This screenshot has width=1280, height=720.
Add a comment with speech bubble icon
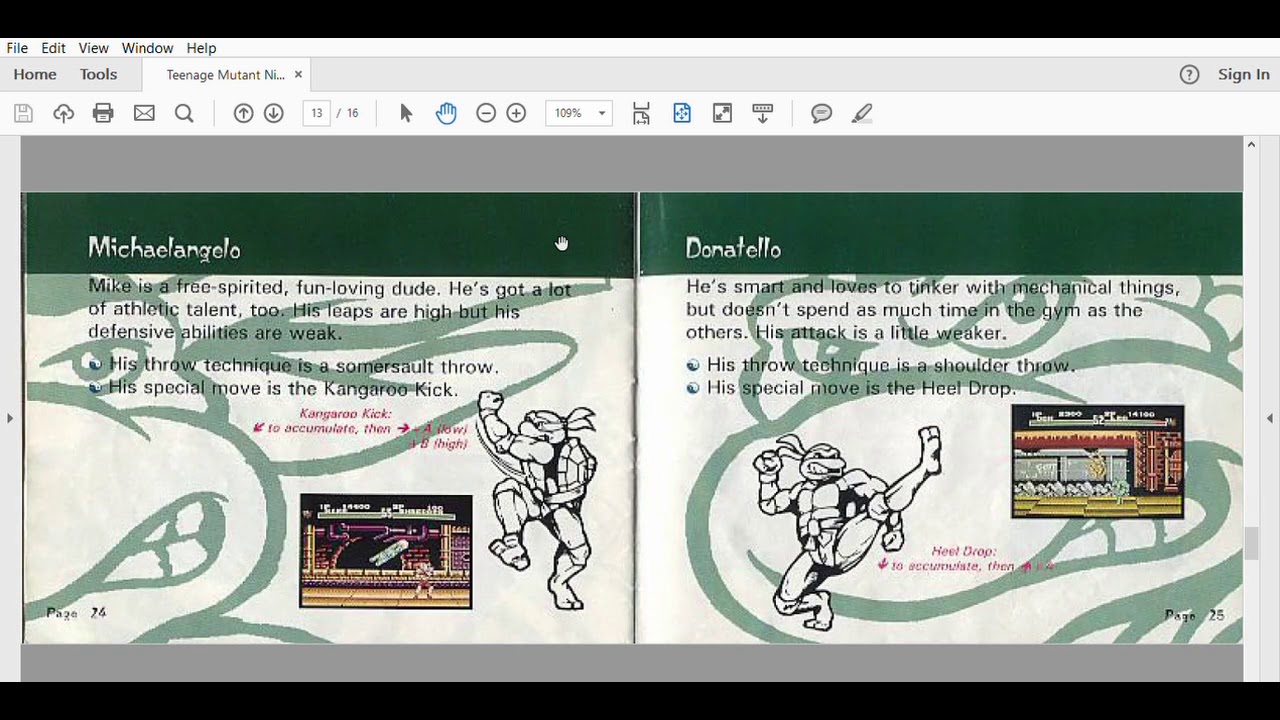click(x=822, y=113)
